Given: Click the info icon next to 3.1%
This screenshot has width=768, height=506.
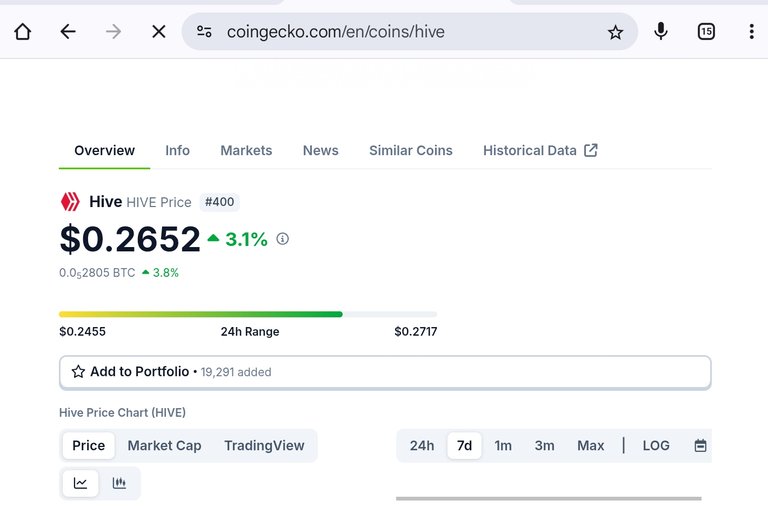Looking at the screenshot, I should (283, 239).
